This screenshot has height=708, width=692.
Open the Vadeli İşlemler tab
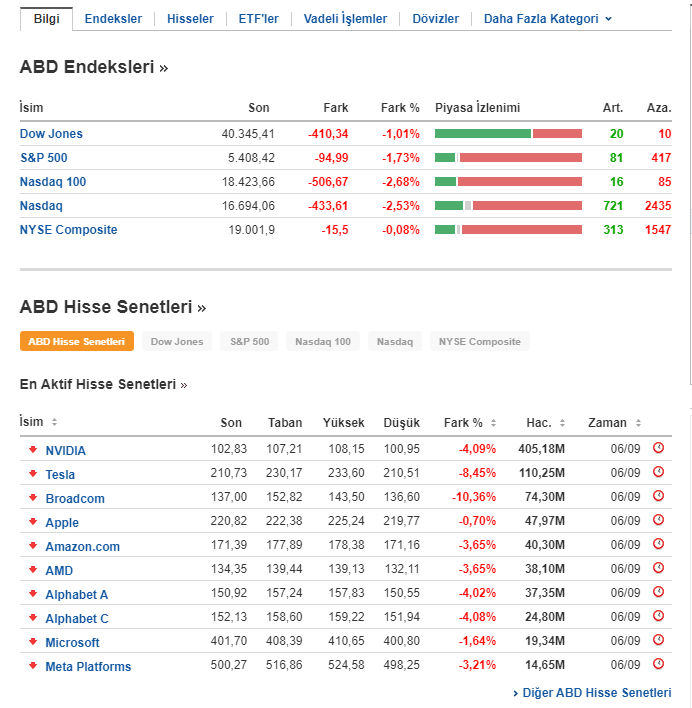(343, 19)
